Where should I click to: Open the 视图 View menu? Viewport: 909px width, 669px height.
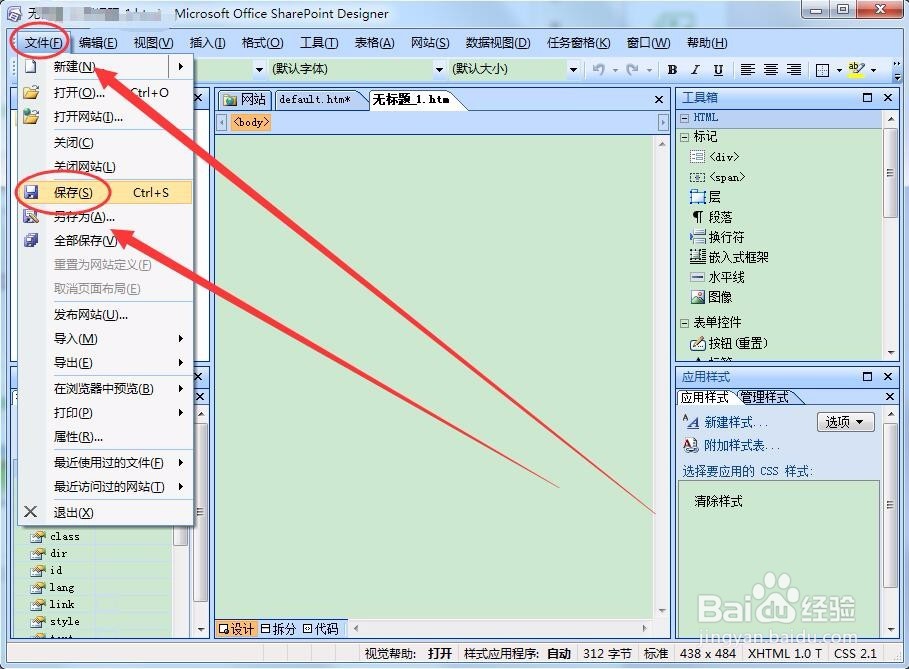[154, 43]
